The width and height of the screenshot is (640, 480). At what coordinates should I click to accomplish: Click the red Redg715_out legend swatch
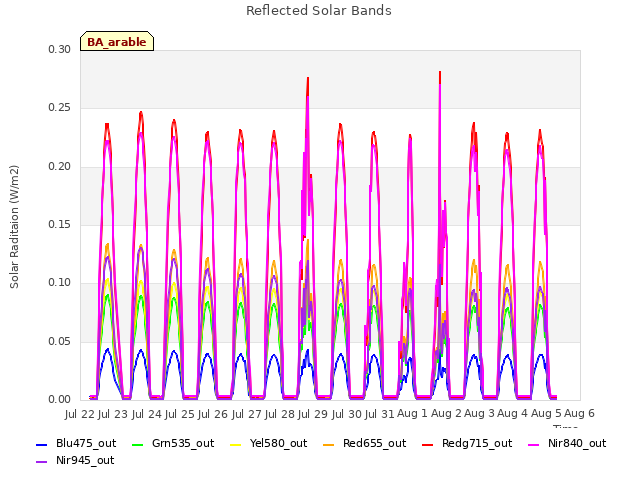pyautogui.click(x=427, y=444)
